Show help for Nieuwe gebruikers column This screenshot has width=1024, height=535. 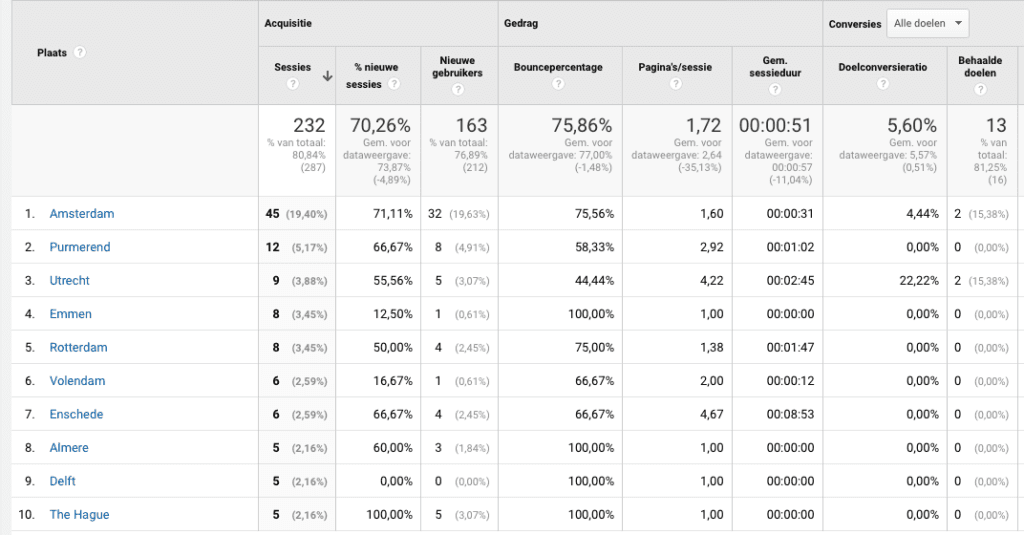pos(457,90)
